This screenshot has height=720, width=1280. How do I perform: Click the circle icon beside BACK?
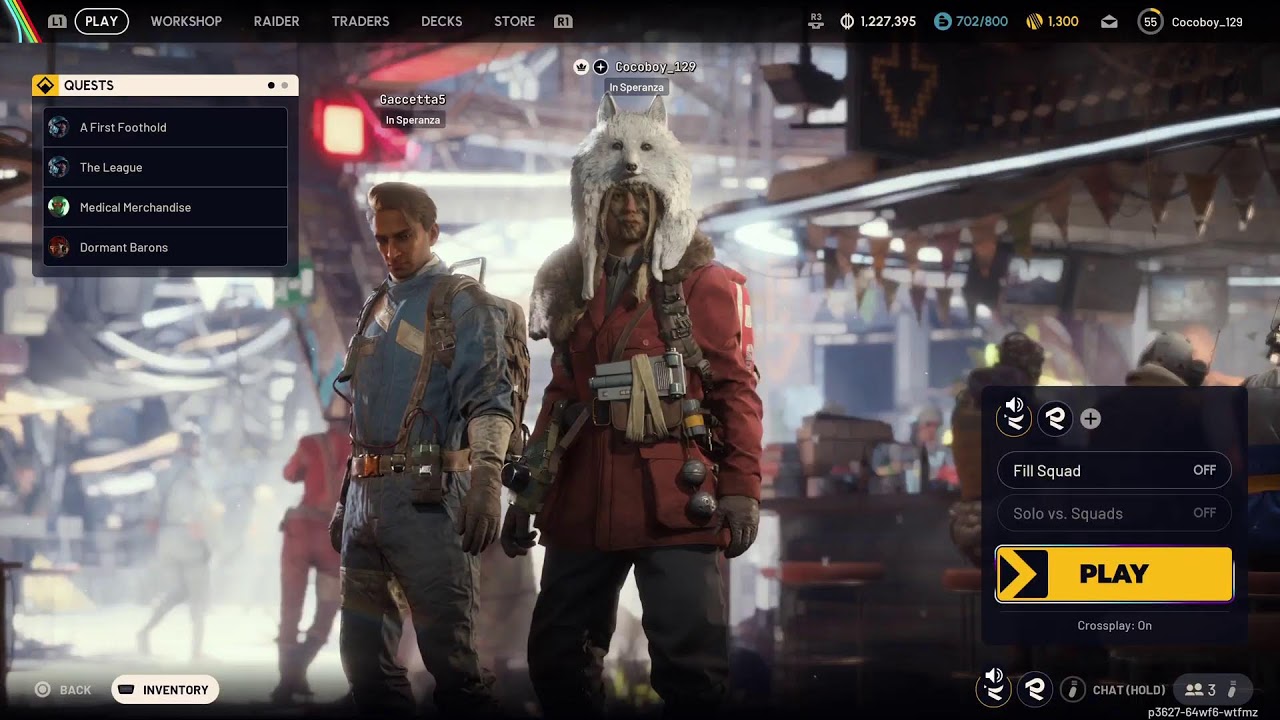(42, 689)
